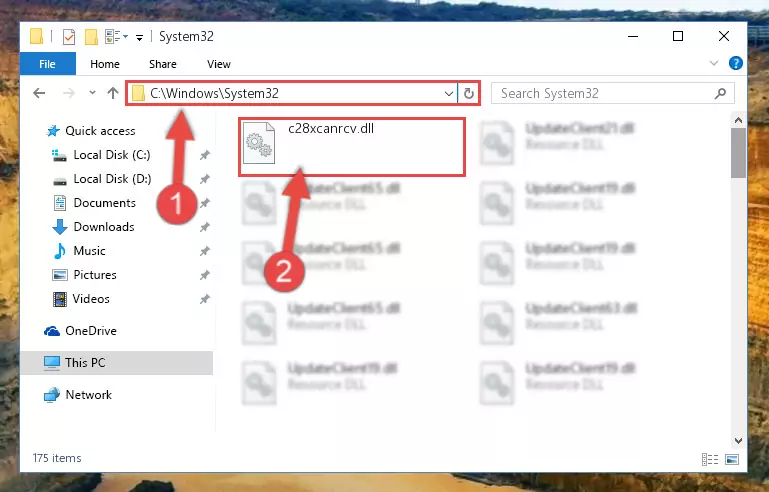Expand the ribbon with the chevron

coord(714,63)
